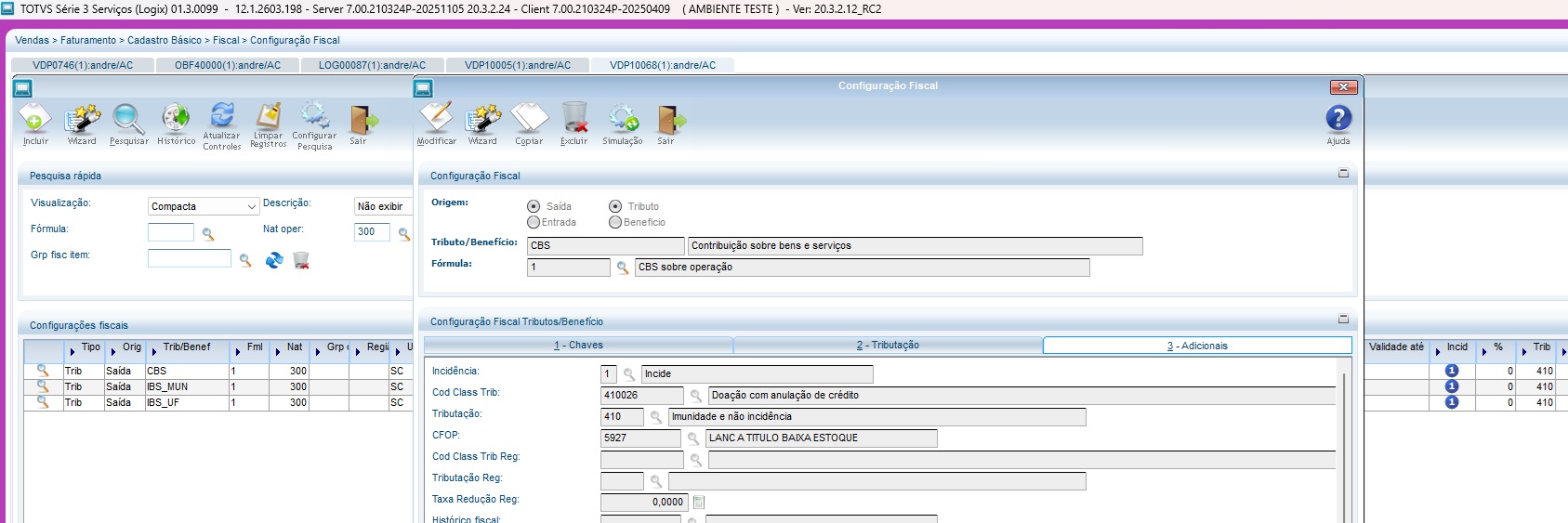This screenshot has width=1568, height=523.
Task: Click the lookup magnifier next to CFOP 5927
Action: coord(693,438)
